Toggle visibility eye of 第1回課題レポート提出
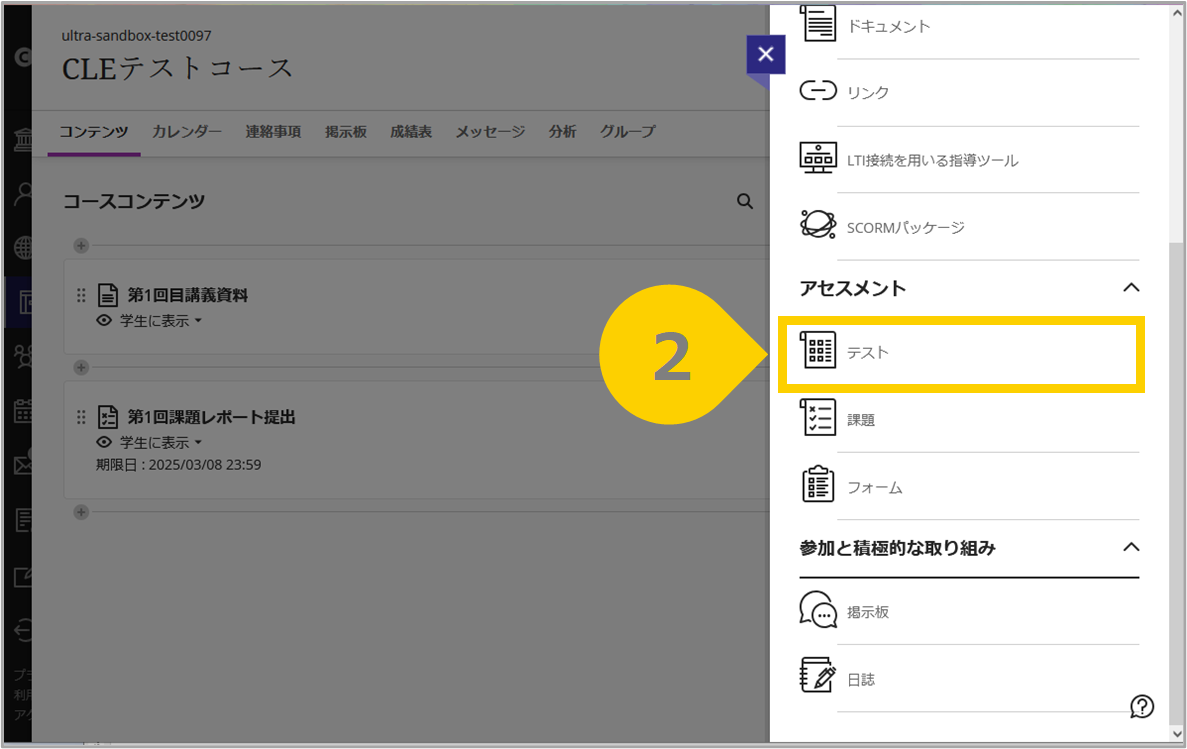This screenshot has width=1187, height=749. click(104, 442)
